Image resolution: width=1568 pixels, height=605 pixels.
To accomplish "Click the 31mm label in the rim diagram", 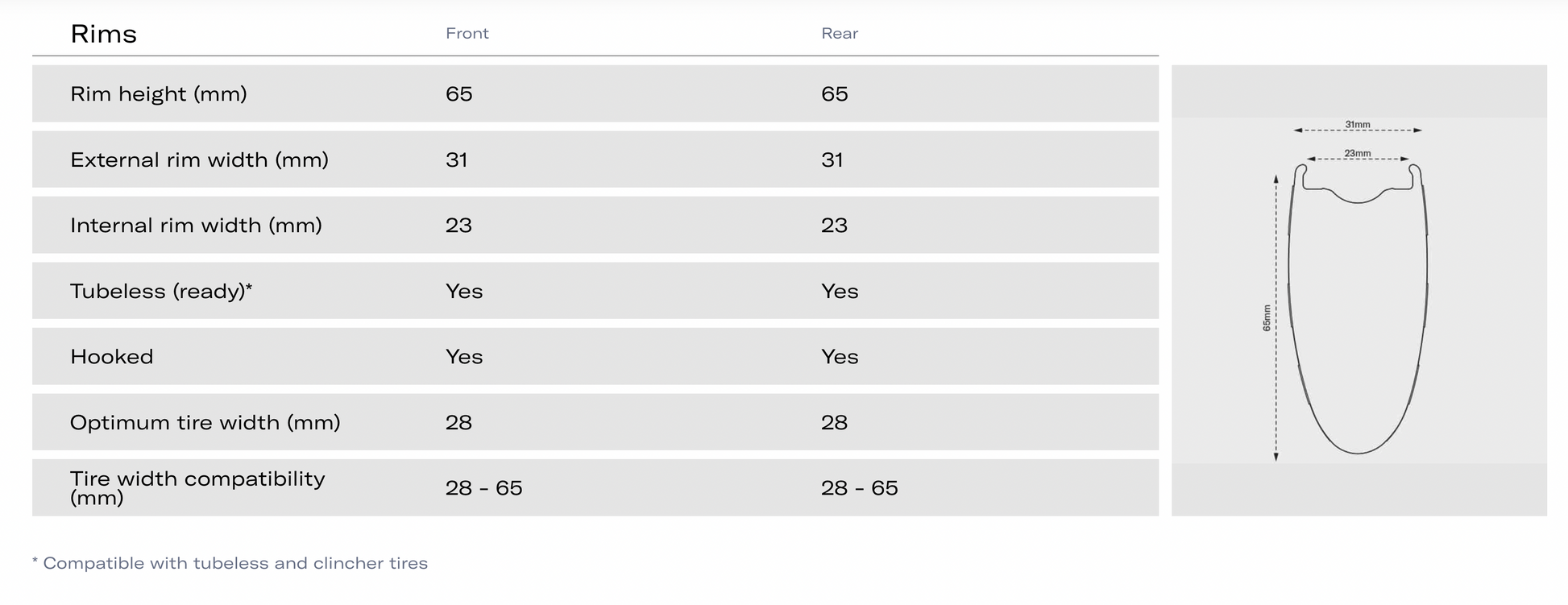I will point(1358,124).
